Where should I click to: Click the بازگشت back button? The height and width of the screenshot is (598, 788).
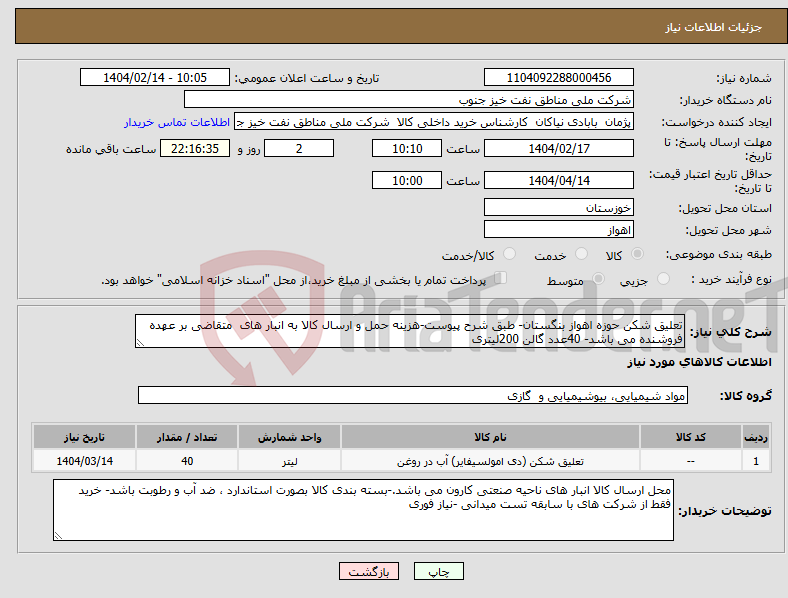(369, 571)
